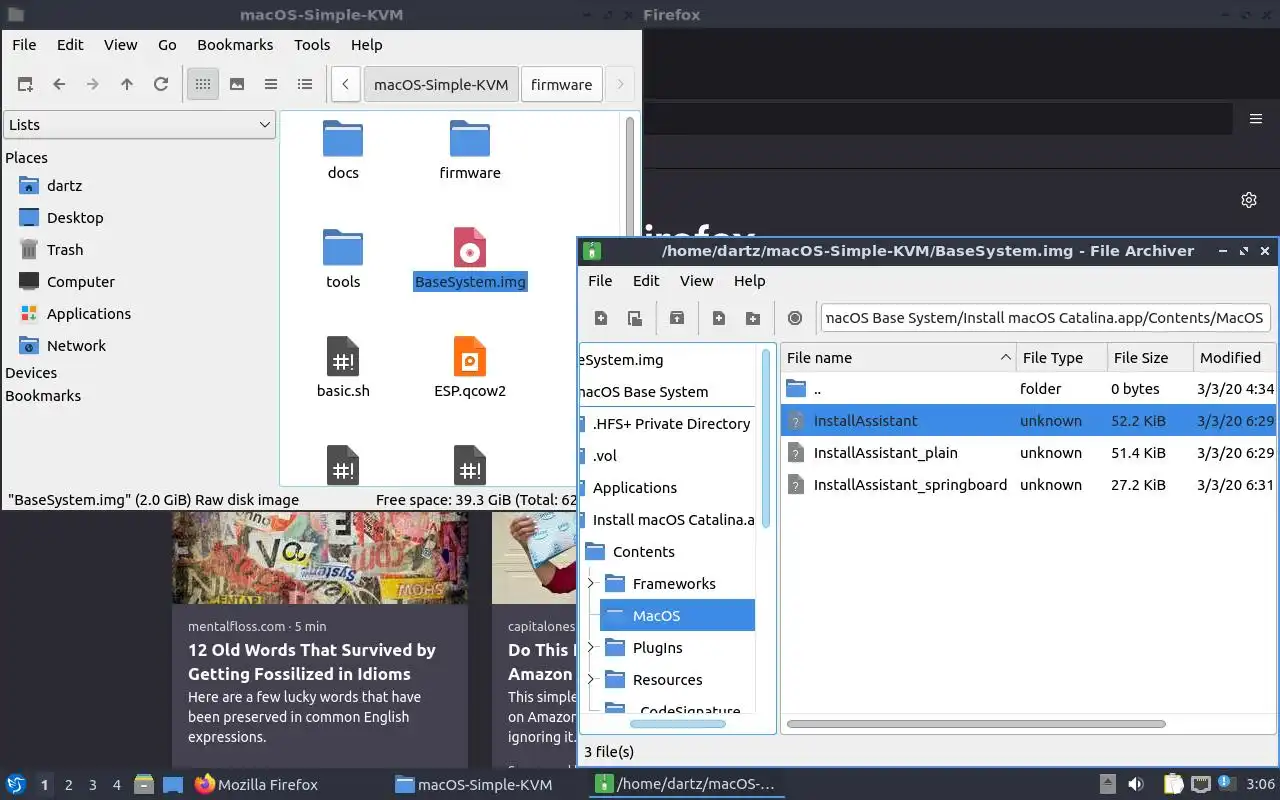Screen dimensions: 1280x800
Task: Open Tools menu in file manager
Action: [x=312, y=45]
